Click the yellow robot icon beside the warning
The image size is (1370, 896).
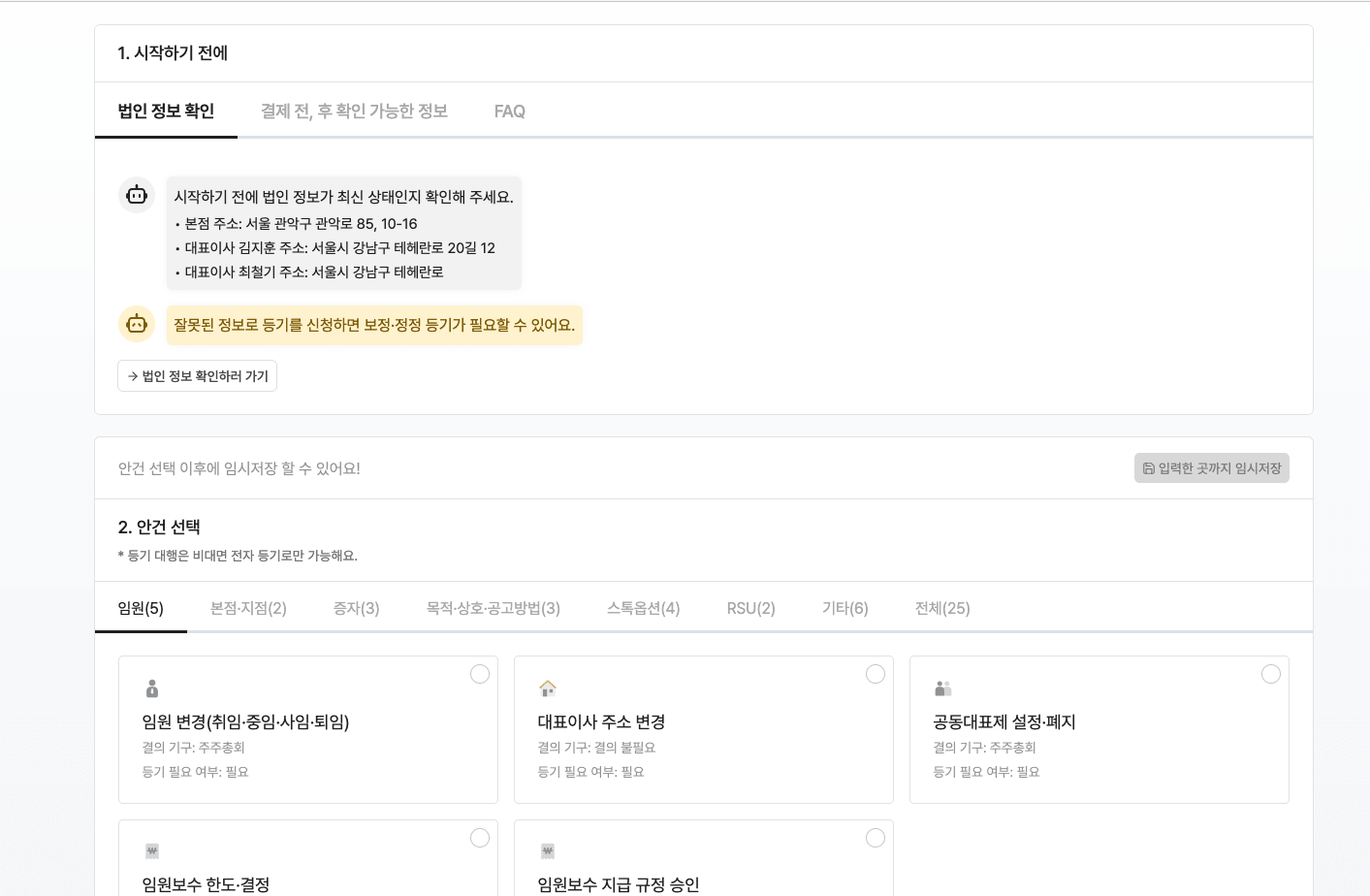click(x=137, y=324)
